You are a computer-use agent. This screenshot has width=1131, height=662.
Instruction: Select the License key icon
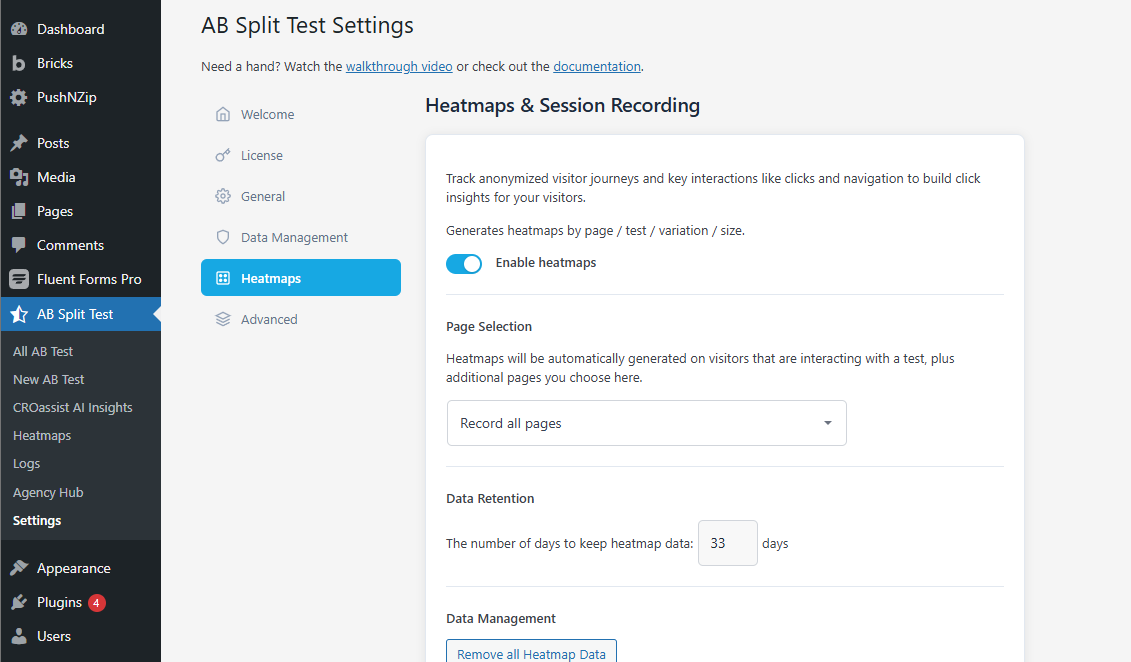(222, 155)
